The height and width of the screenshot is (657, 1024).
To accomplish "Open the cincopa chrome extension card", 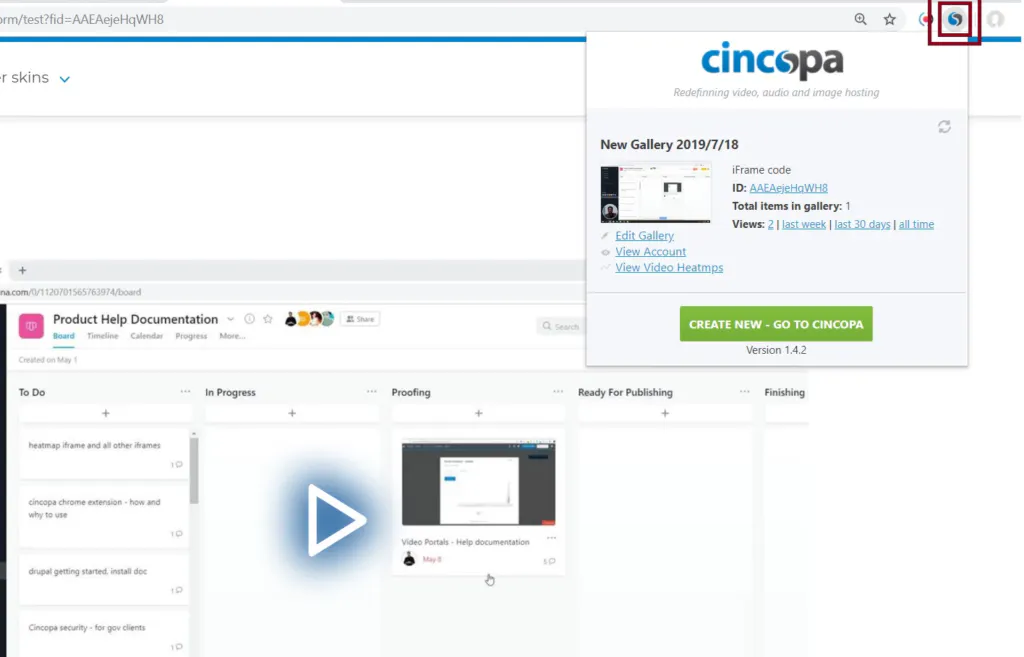I will pyautogui.click(x=104, y=516).
